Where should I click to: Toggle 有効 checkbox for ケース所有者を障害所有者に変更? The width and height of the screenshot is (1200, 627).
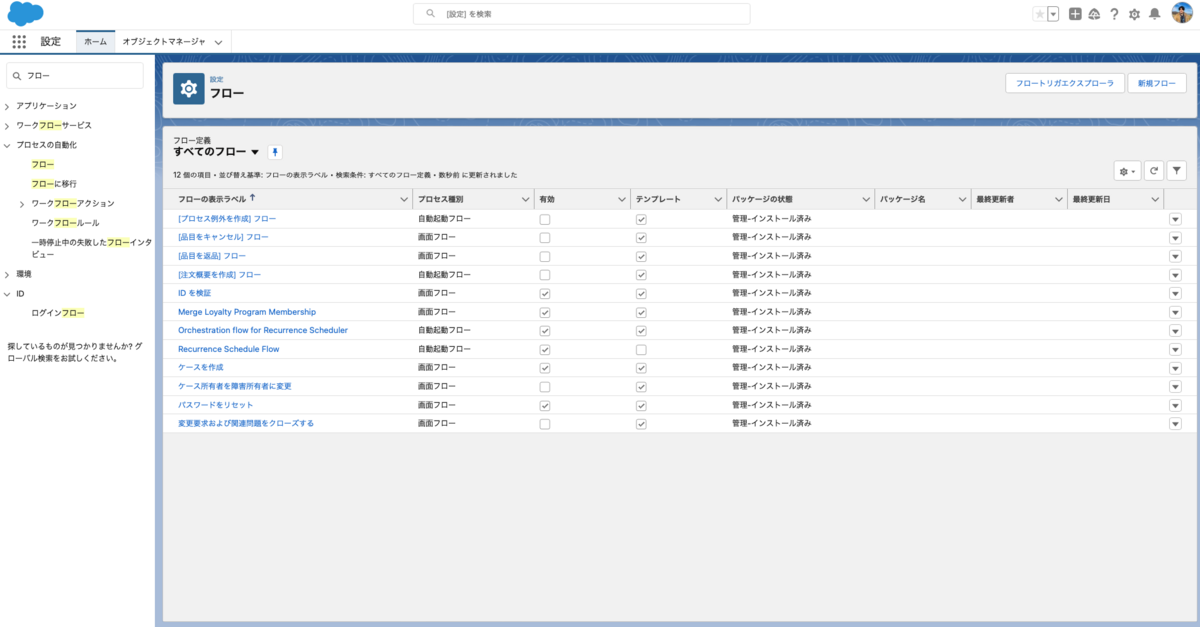544,386
